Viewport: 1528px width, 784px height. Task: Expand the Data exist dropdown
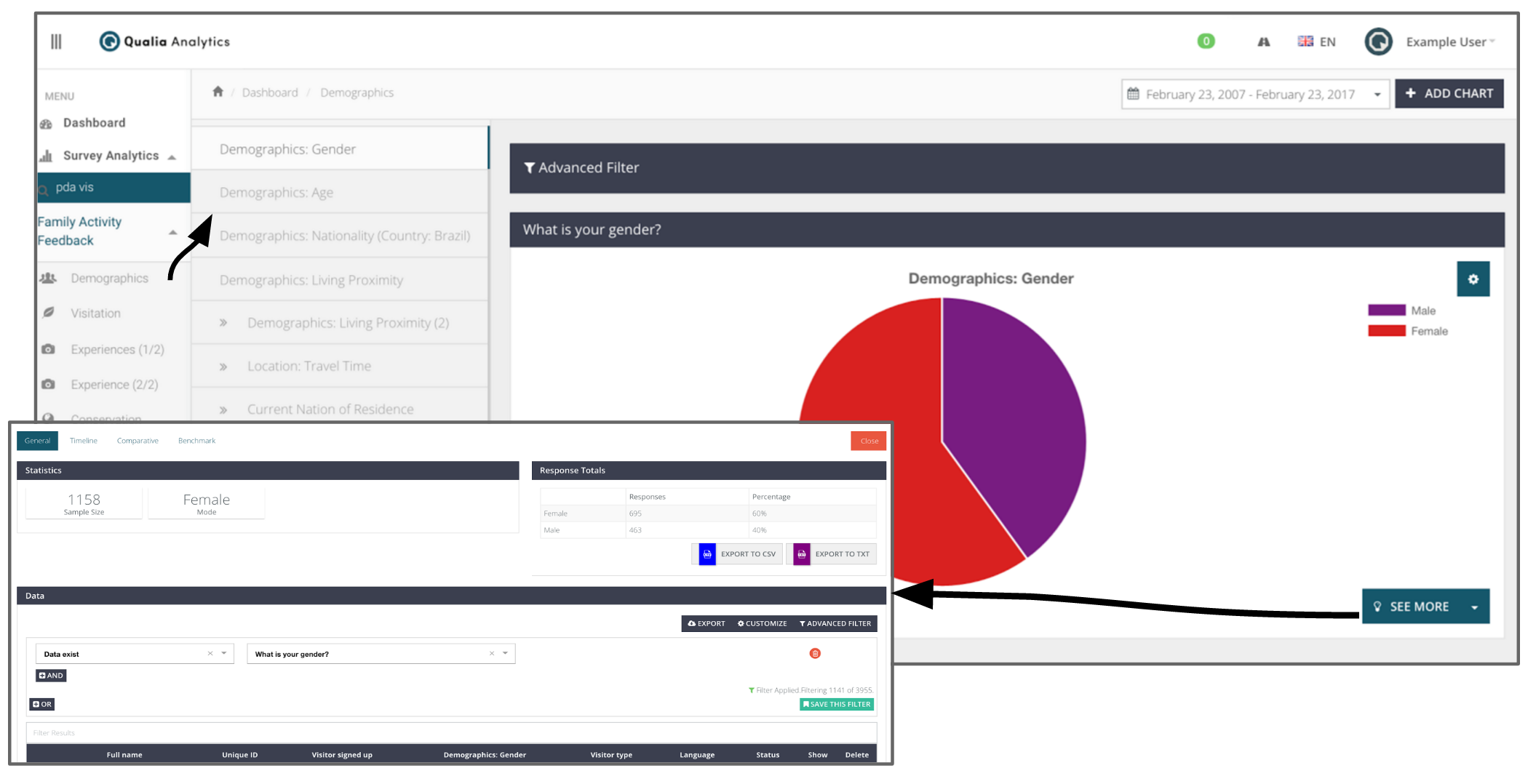pyautogui.click(x=224, y=653)
